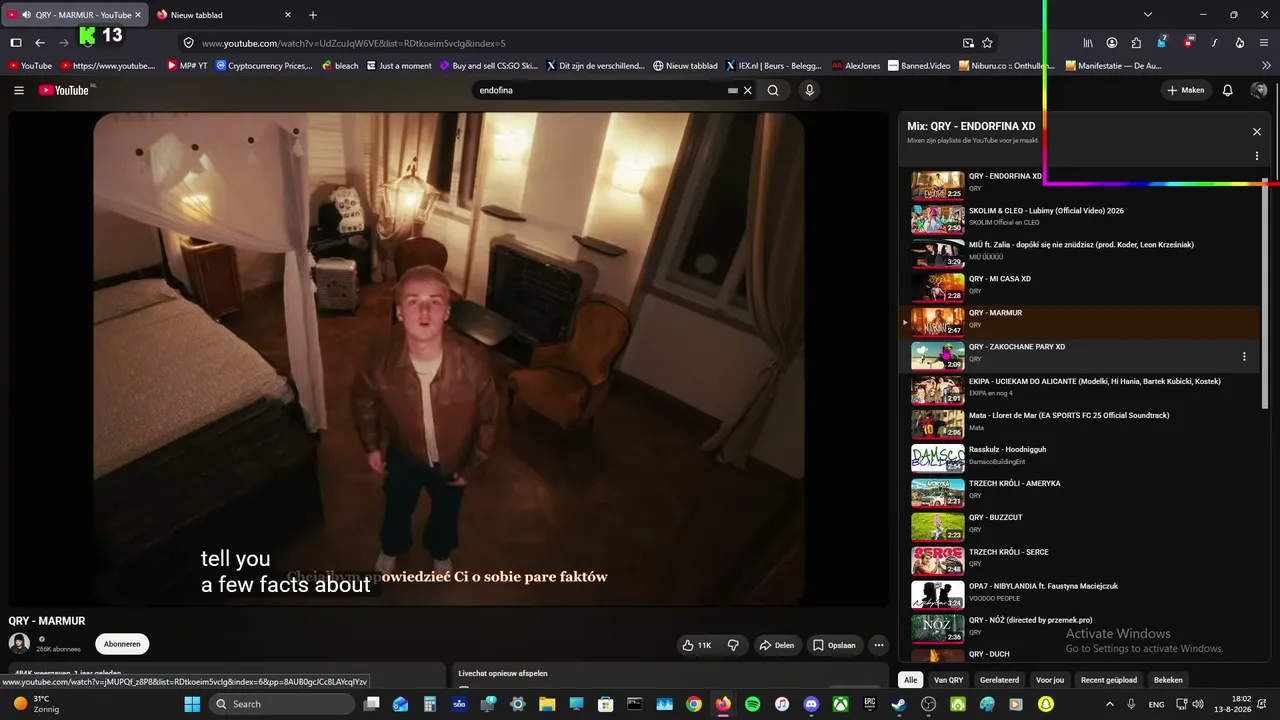Open the Cryptocurrency Prices bookmark
1280x720 pixels.
click(264, 66)
